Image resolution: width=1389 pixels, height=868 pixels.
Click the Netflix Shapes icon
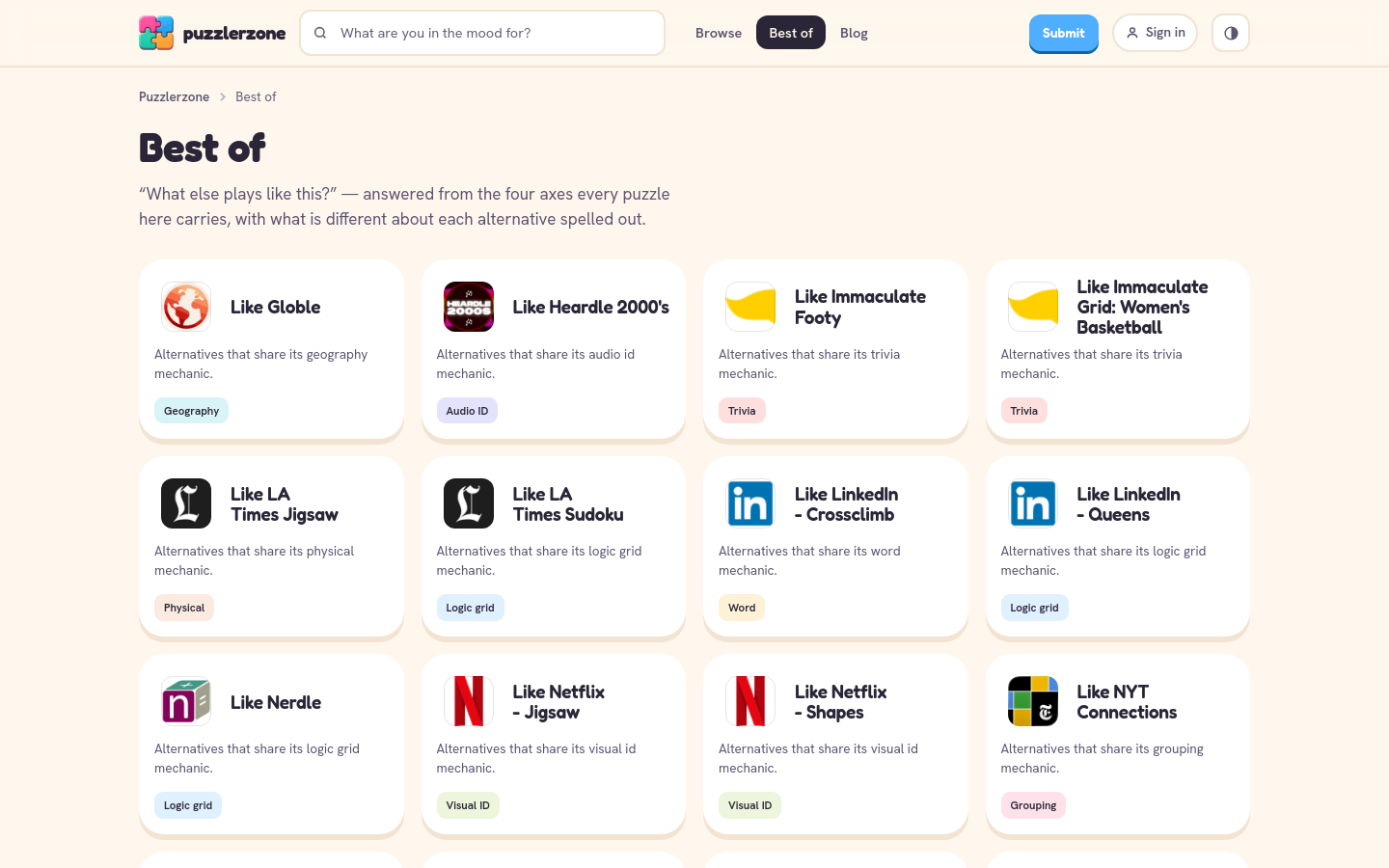coord(750,701)
